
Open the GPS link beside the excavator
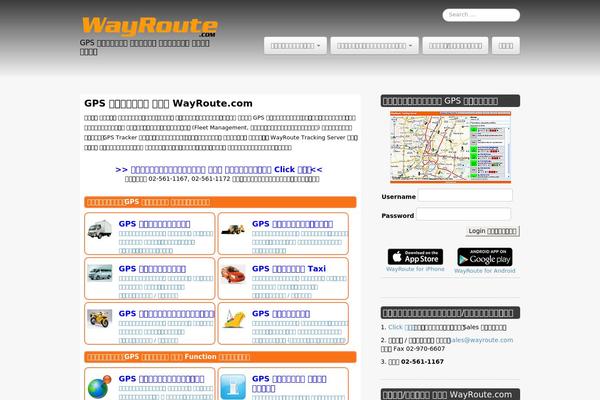coord(292,224)
